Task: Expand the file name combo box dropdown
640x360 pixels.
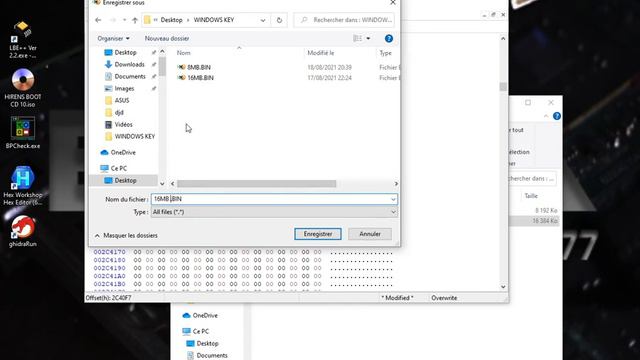Action: click(x=393, y=199)
